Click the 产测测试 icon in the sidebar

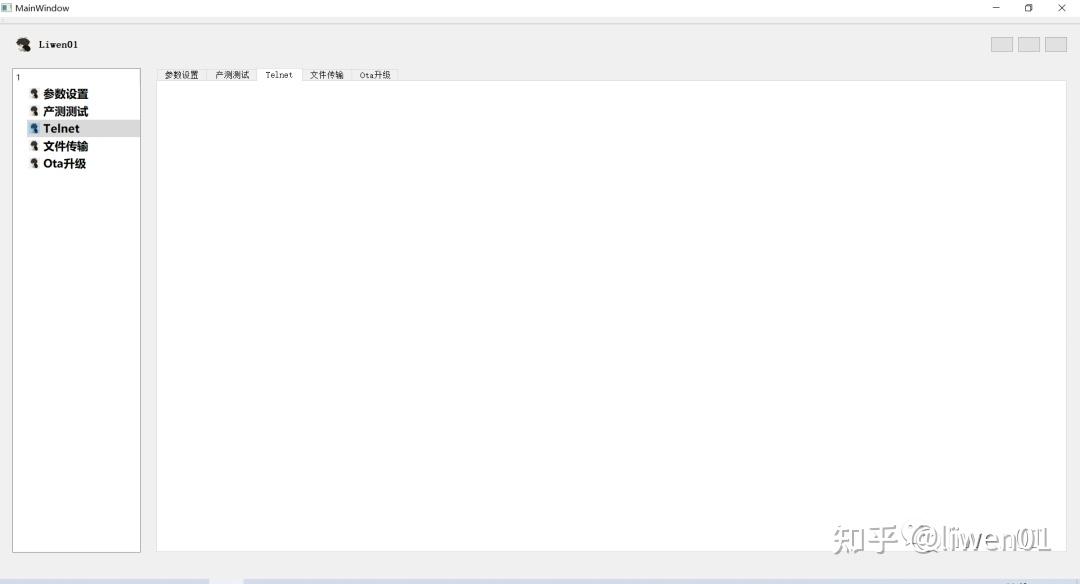tap(35, 111)
